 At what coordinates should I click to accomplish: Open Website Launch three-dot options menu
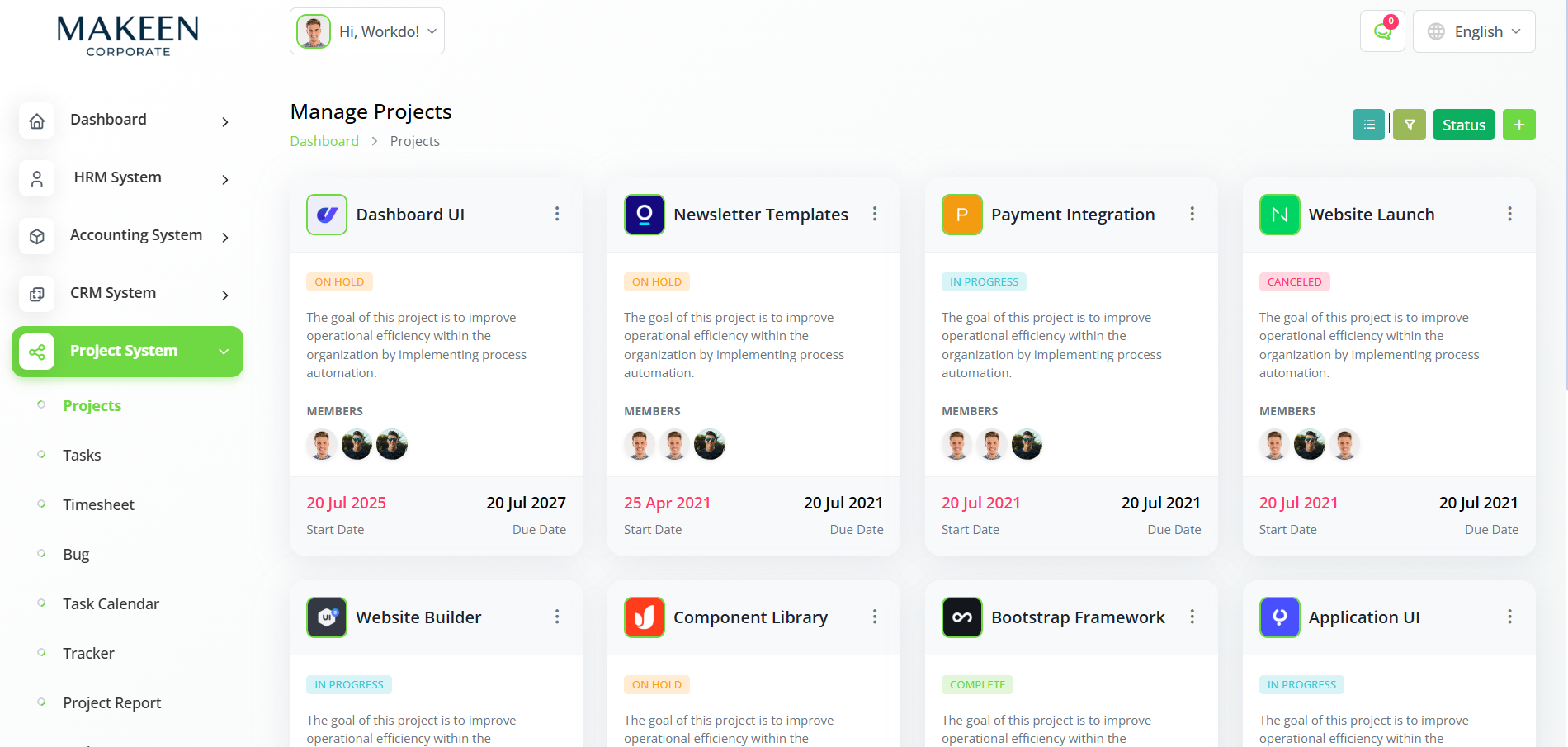(x=1509, y=215)
